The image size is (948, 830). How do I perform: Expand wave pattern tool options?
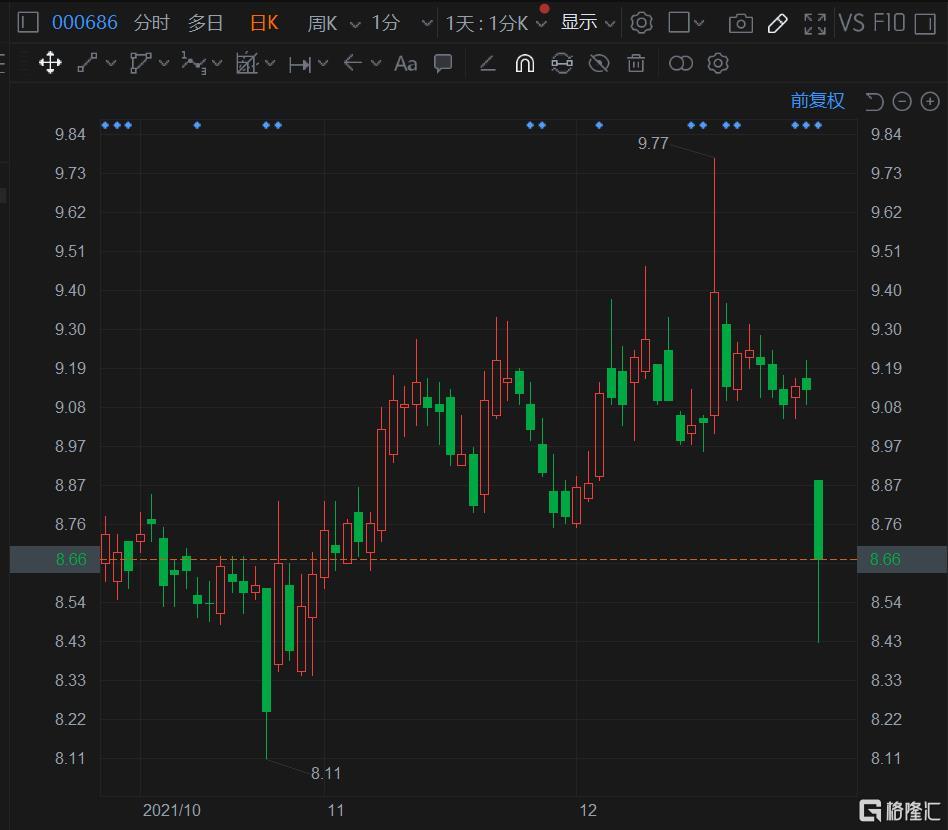tap(217, 62)
